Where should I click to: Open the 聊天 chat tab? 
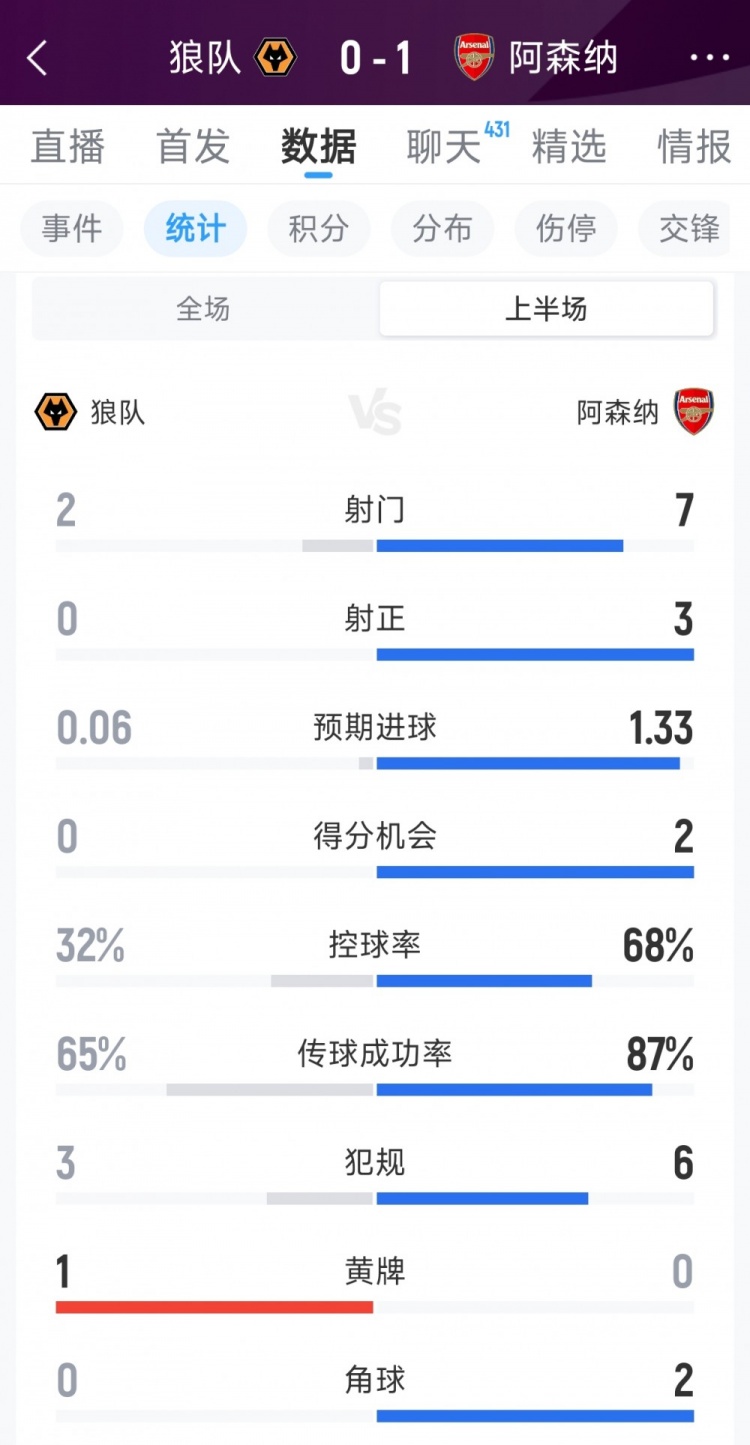click(x=444, y=147)
